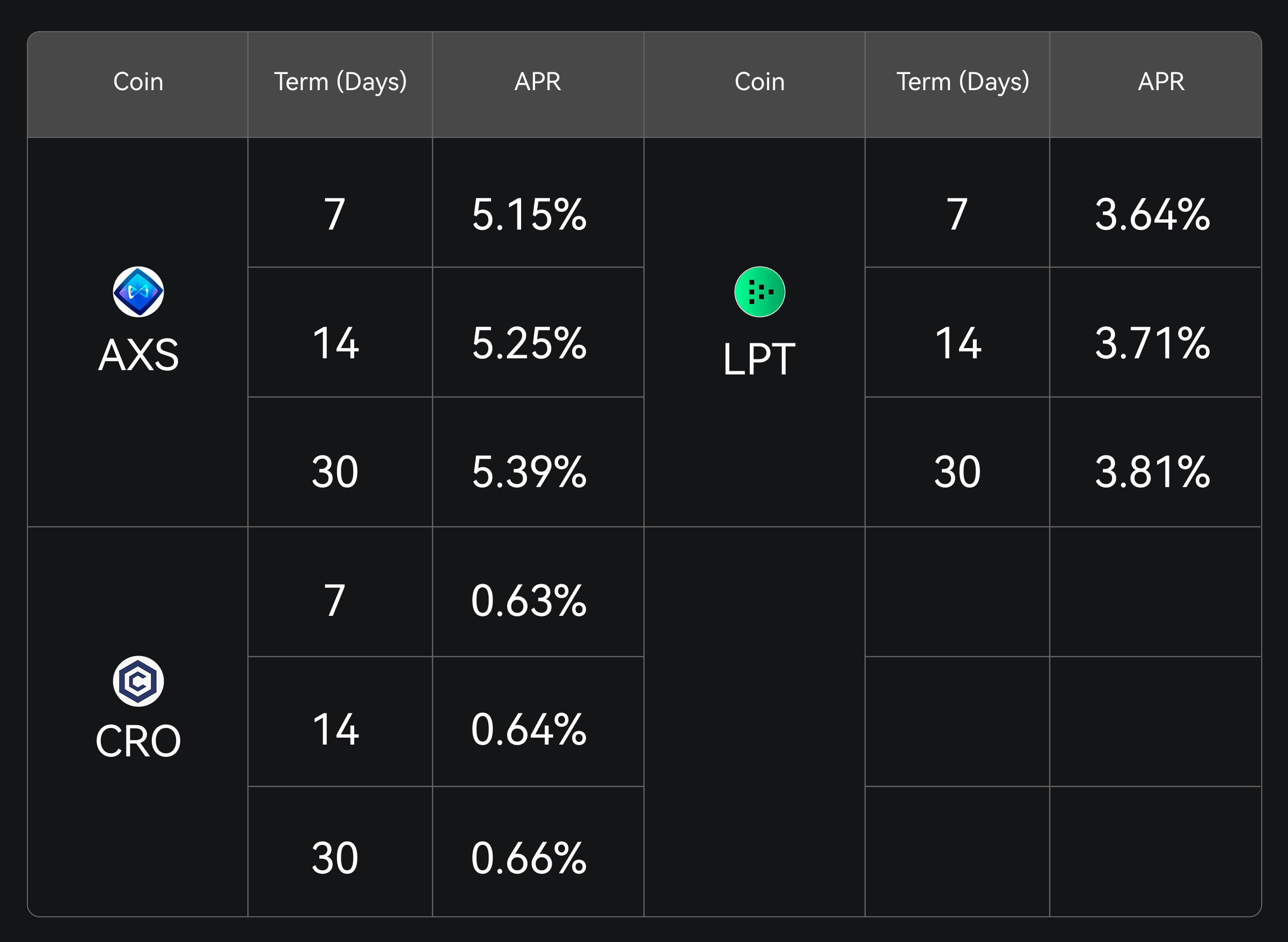Pick the CRO 0.63% APR rate

(529, 600)
